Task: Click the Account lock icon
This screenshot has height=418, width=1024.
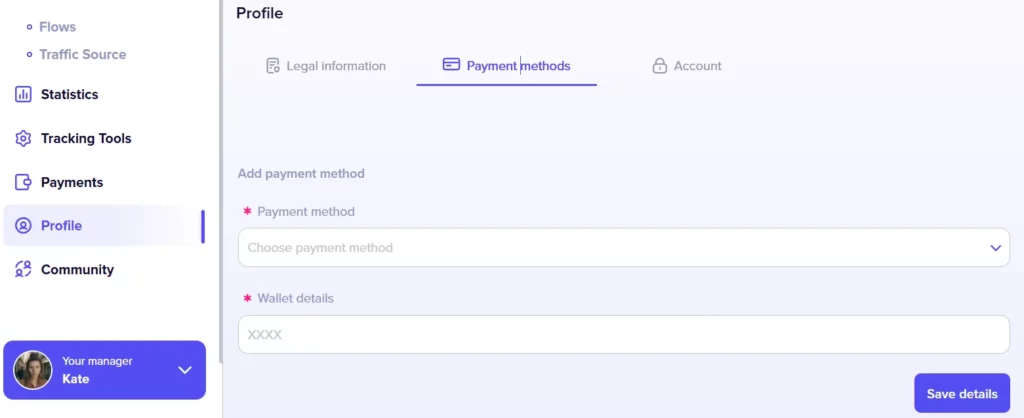Action: point(660,66)
